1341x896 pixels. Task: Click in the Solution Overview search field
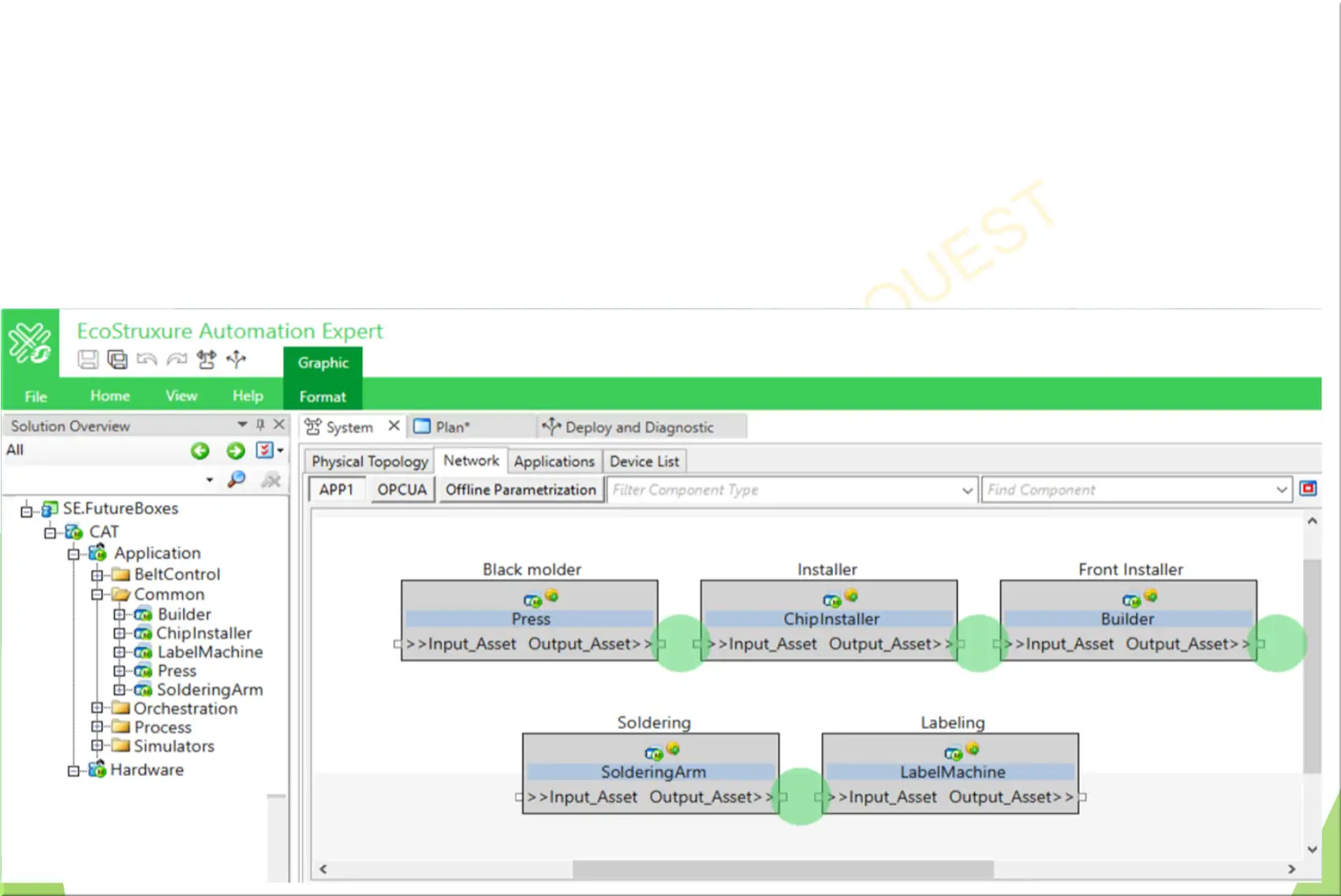[103, 480]
